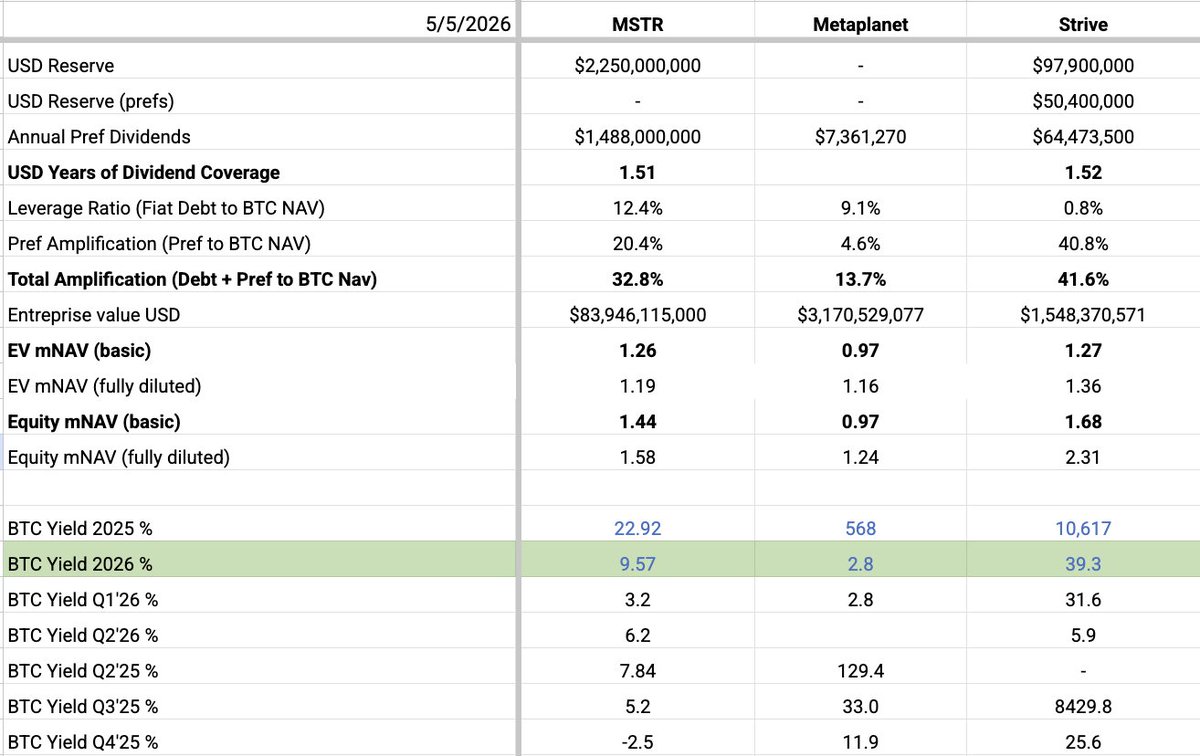Select Strive prefs reserve $50,400,000
This screenshot has width=1200, height=756.
coord(1083,101)
